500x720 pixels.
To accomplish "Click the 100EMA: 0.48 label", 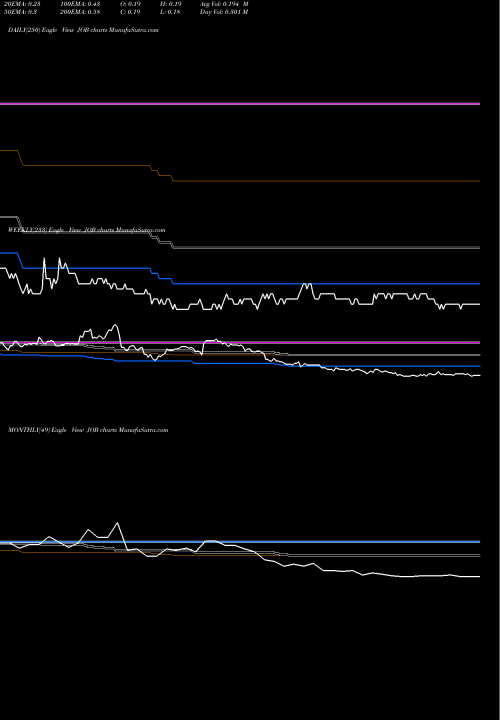I will [80, 4].
